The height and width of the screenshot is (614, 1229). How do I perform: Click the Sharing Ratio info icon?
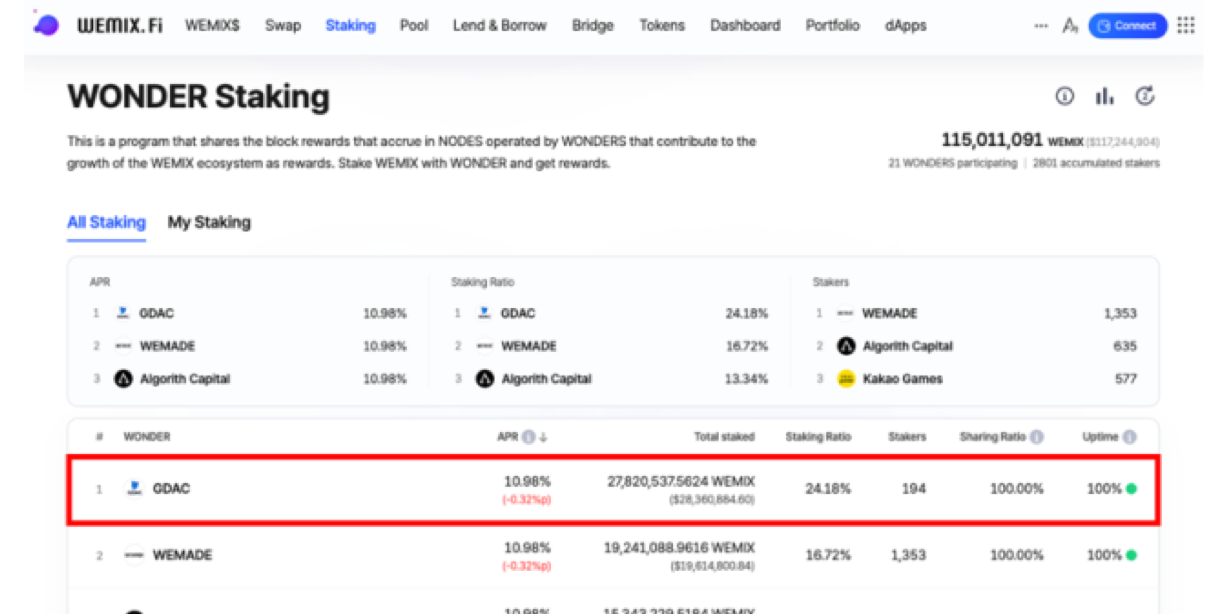click(1037, 437)
